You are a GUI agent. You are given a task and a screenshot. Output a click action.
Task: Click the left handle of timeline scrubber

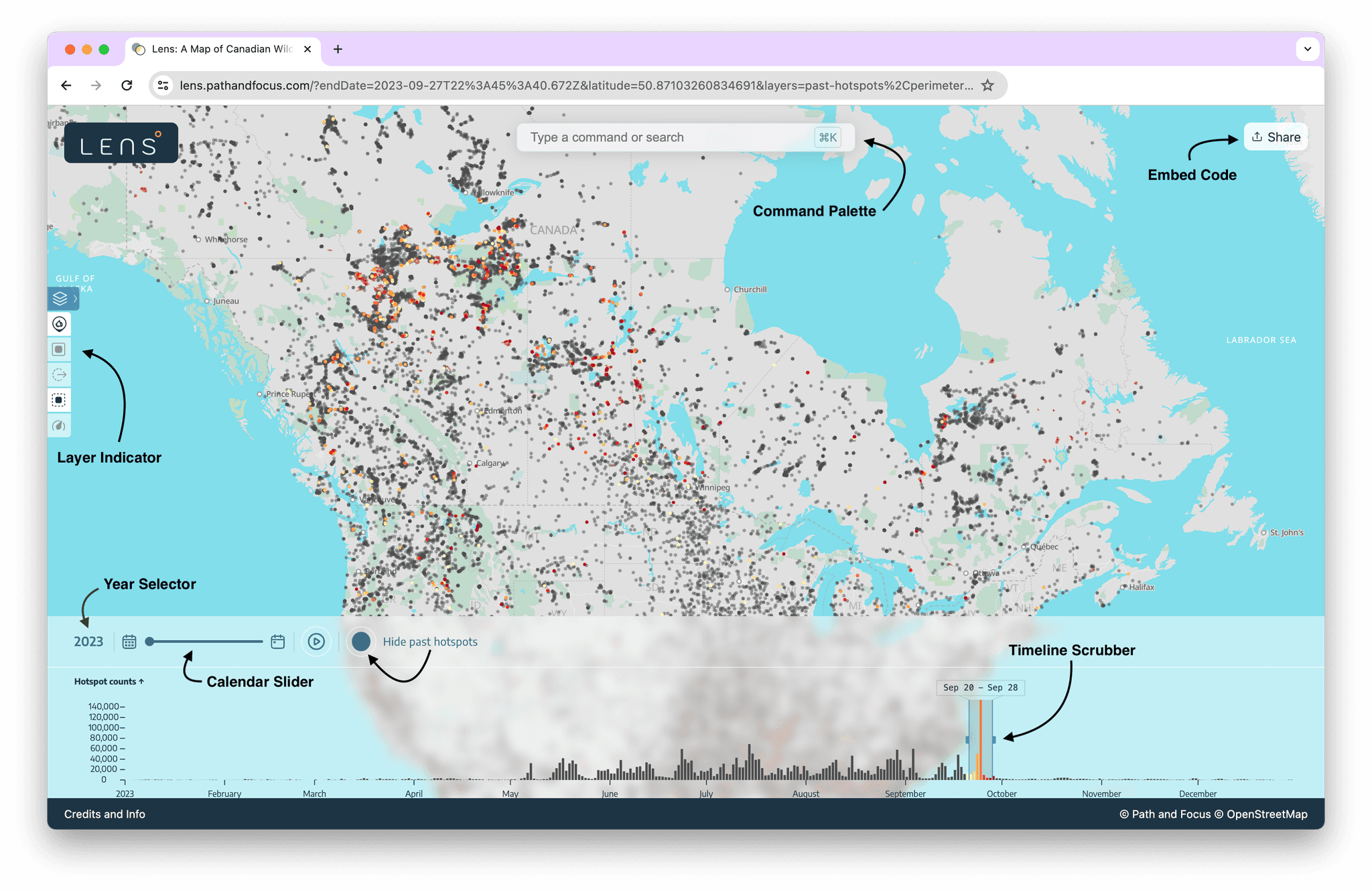(x=967, y=739)
